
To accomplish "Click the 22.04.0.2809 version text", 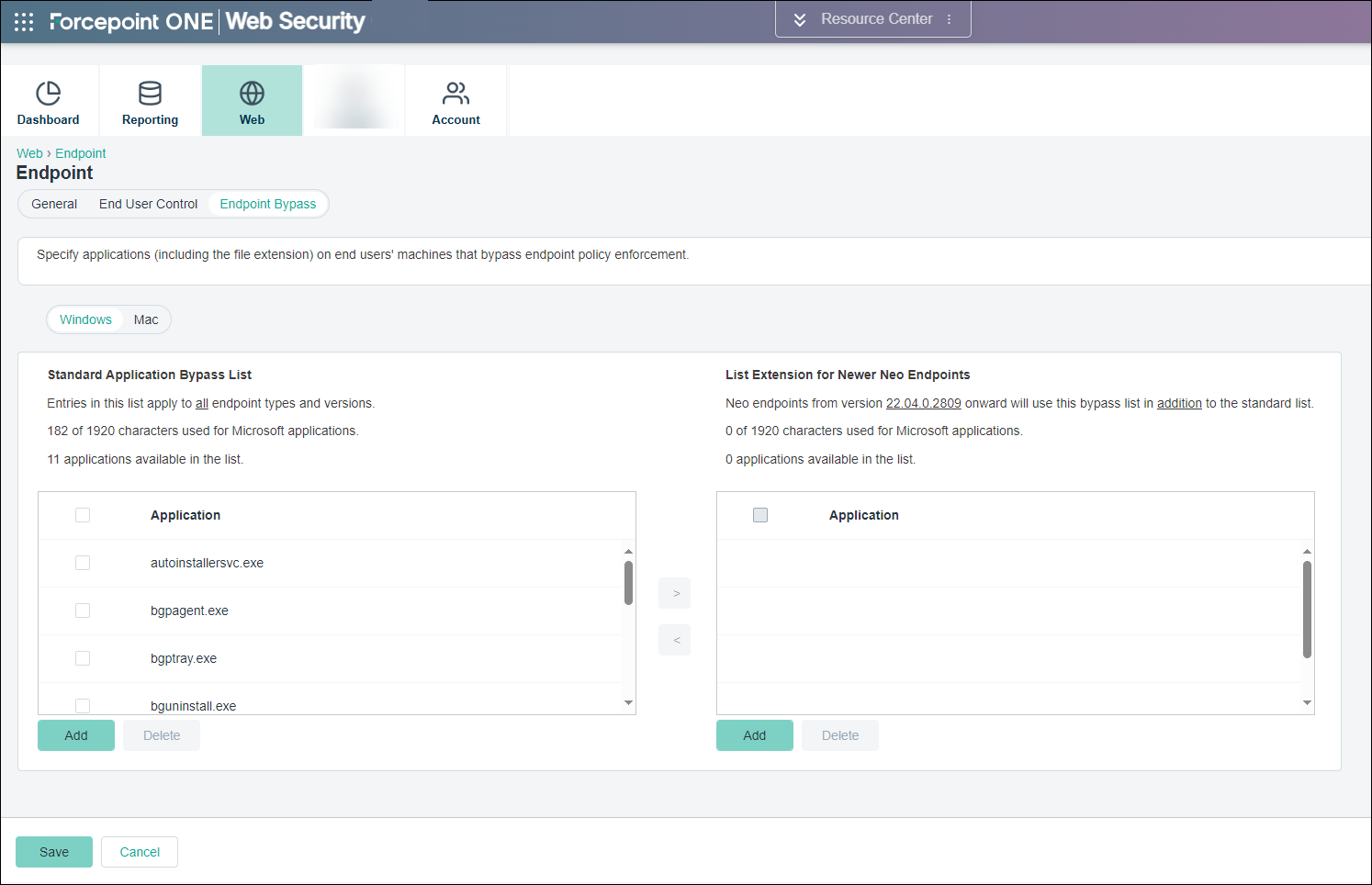I will 923,403.
